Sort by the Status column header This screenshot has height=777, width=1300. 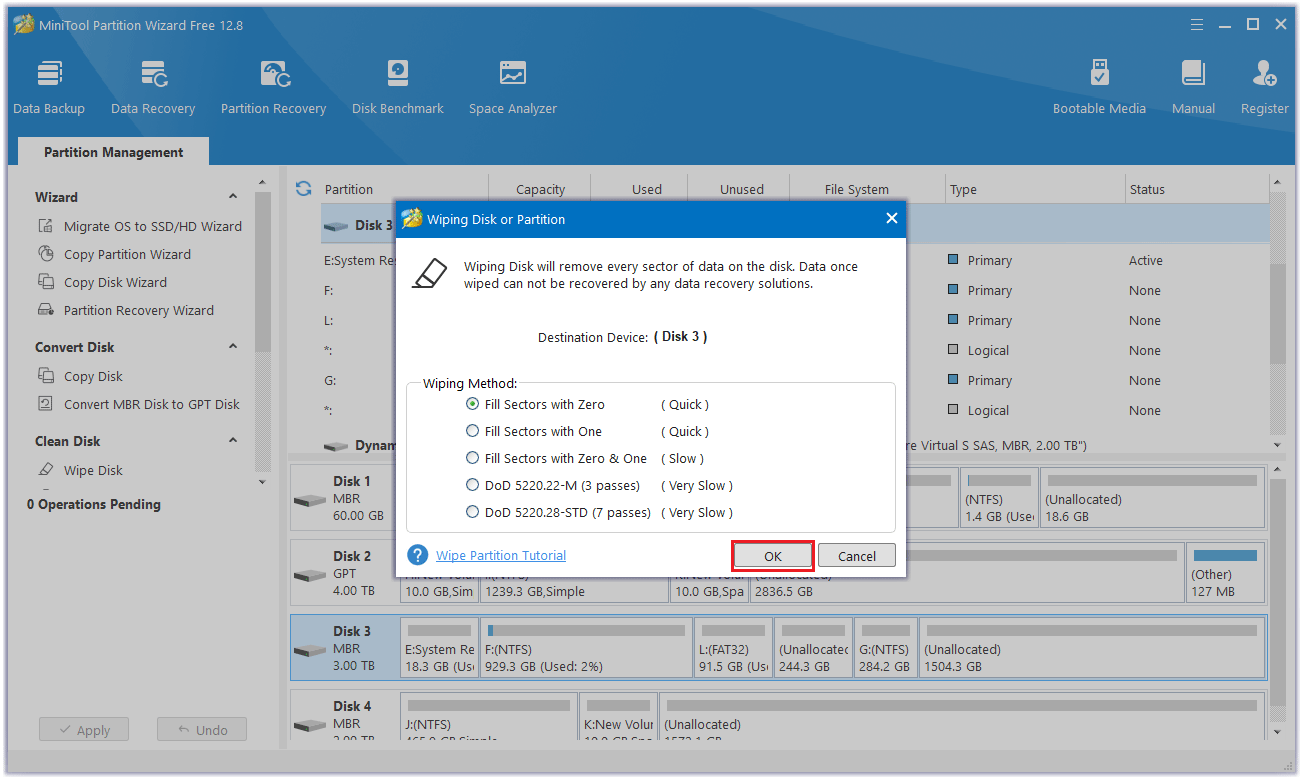1197,189
